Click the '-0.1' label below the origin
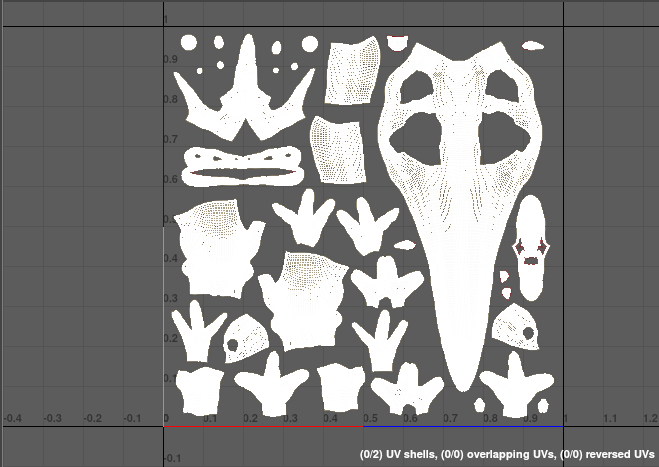The width and height of the screenshot is (659, 467). 172,458
